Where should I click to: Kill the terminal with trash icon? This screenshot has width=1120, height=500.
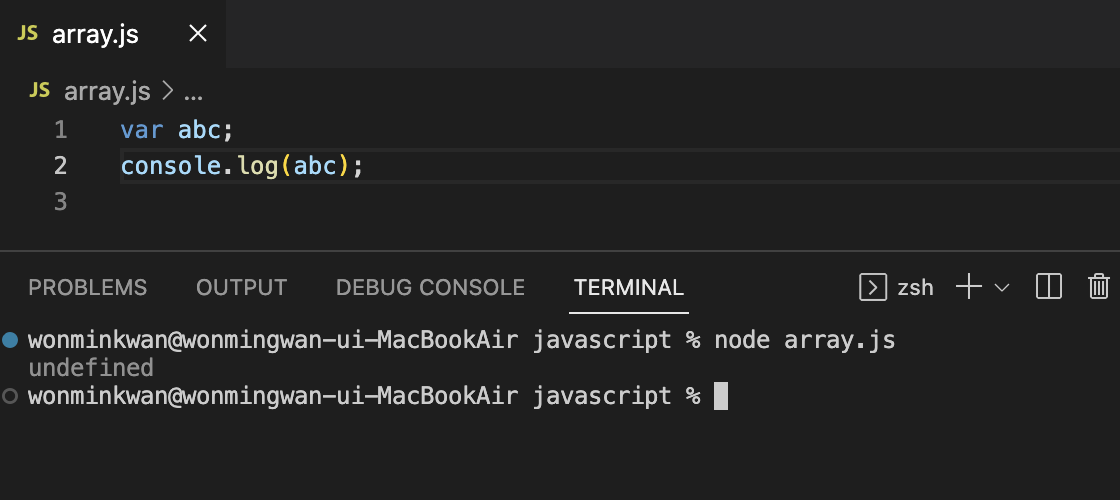coord(1098,288)
